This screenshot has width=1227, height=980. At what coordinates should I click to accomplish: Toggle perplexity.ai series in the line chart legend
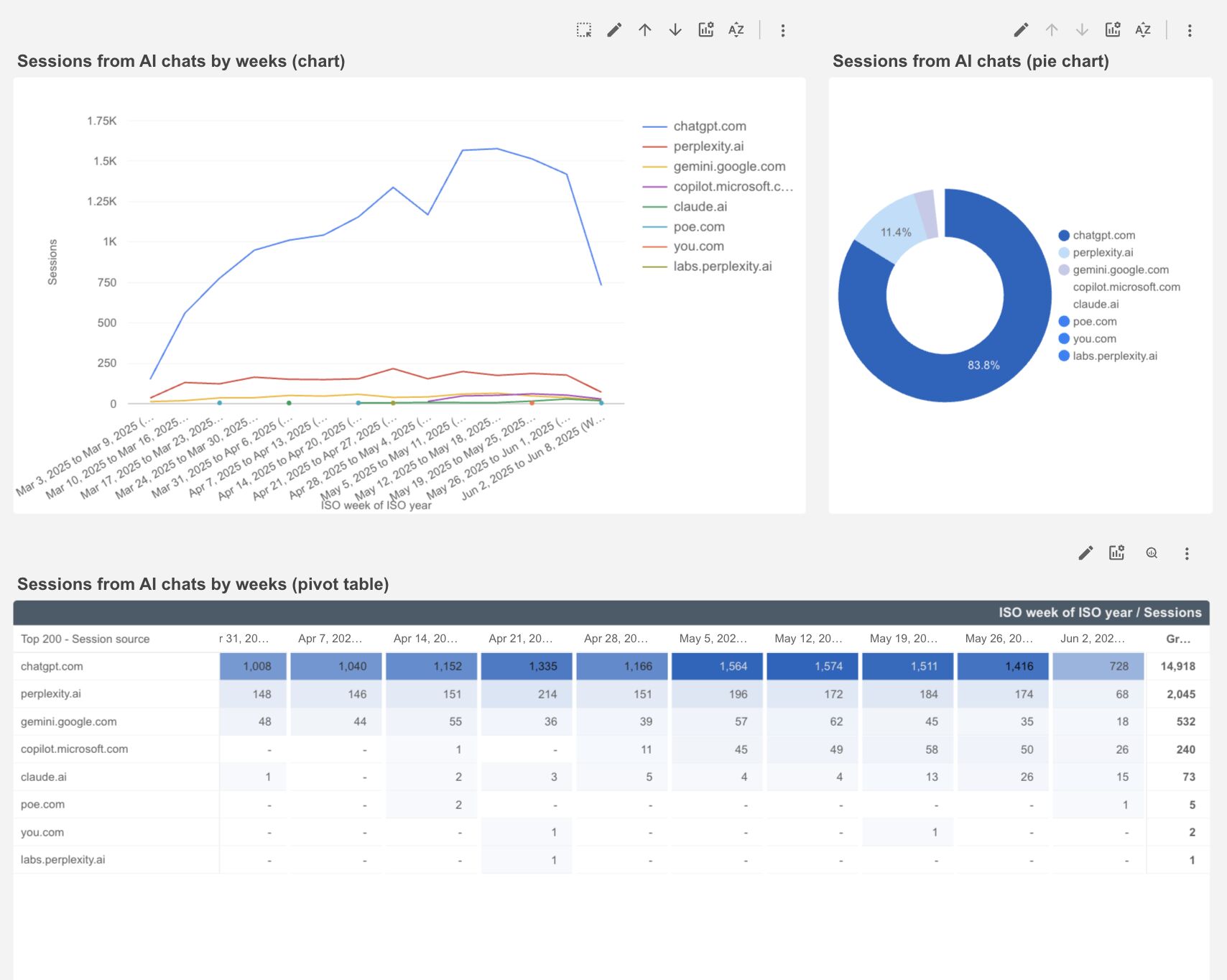(x=708, y=146)
